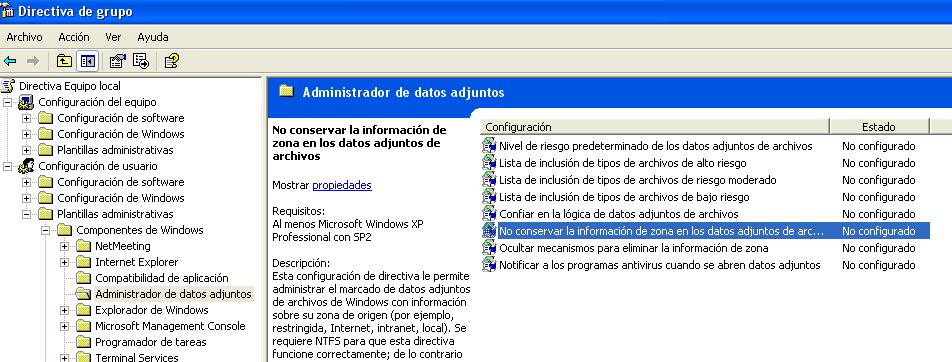This screenshot has height=362, width=952.
Task: Open the Acción menu
Action: click(73, 37)
